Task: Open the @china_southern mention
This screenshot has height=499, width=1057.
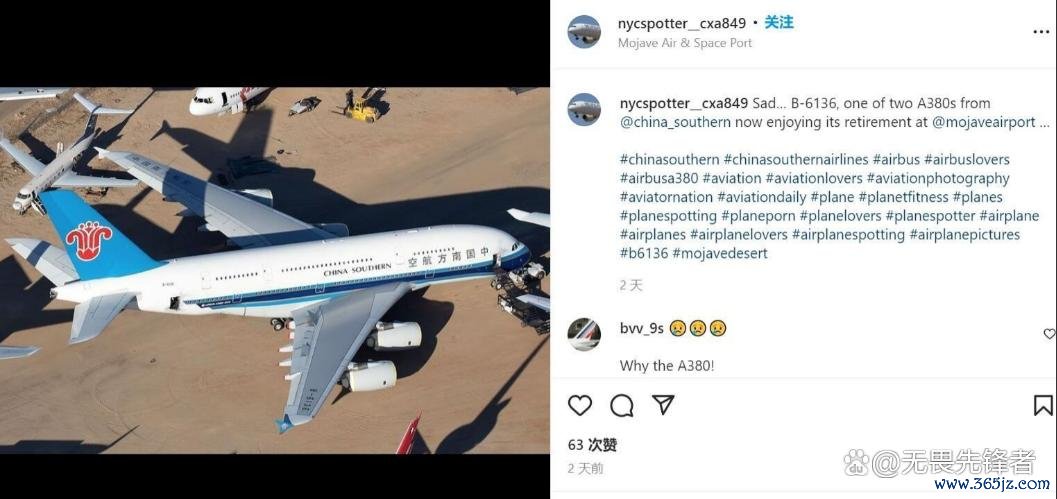Action: [x=675, y=122]
